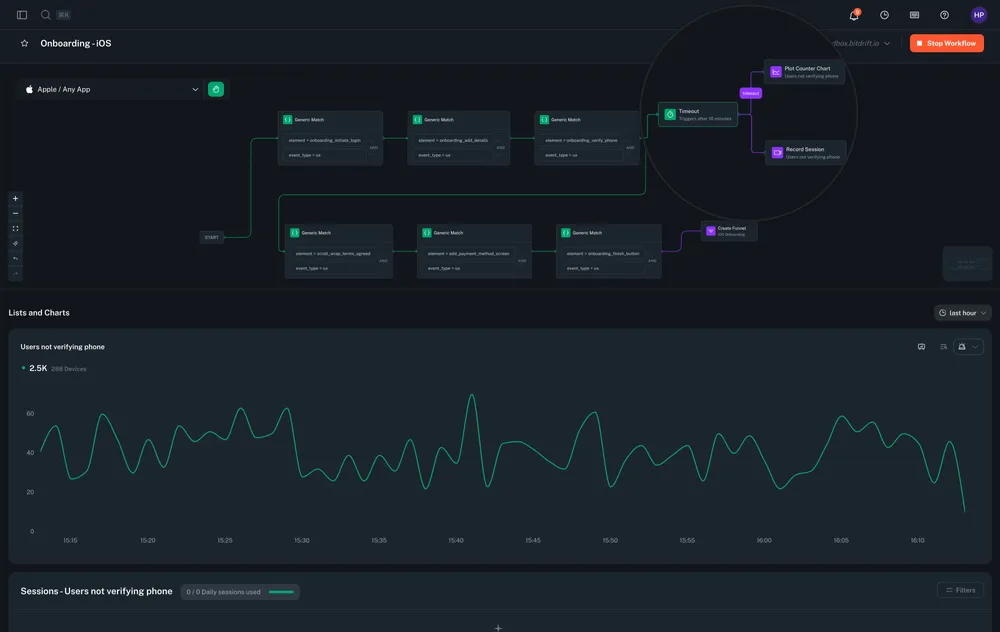Viewport: 1000px width, 632px height.
Task: Select the START node
Action: coord(212,237)
